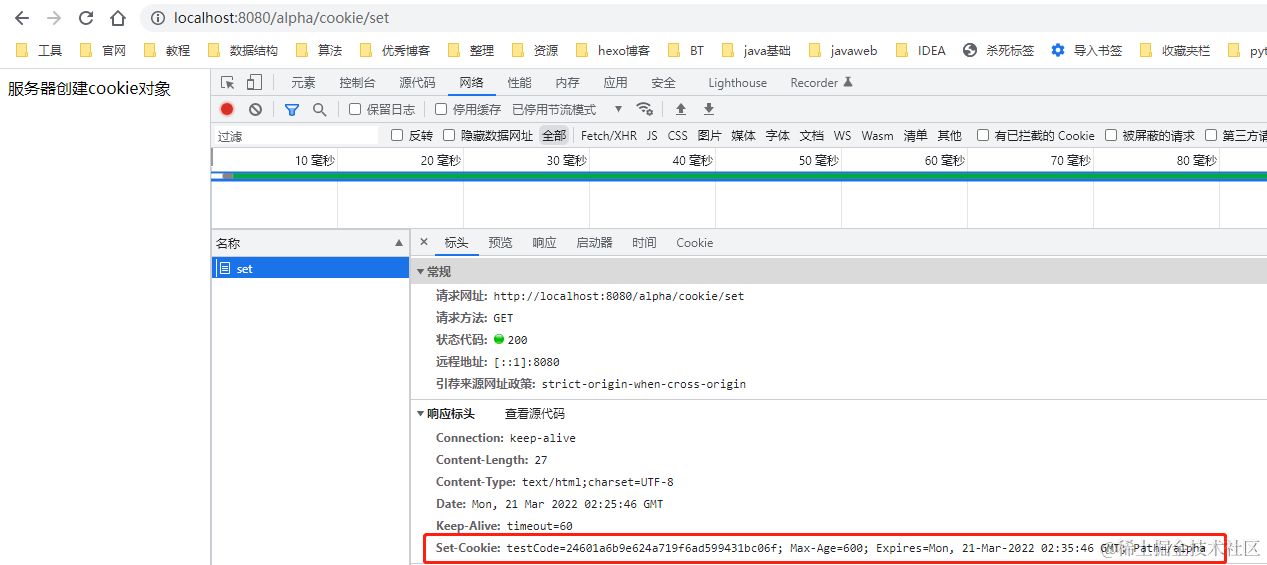The image size is (1267, 565).
Task: Clear the network log with the clear icon
Action: pos(255,109)
